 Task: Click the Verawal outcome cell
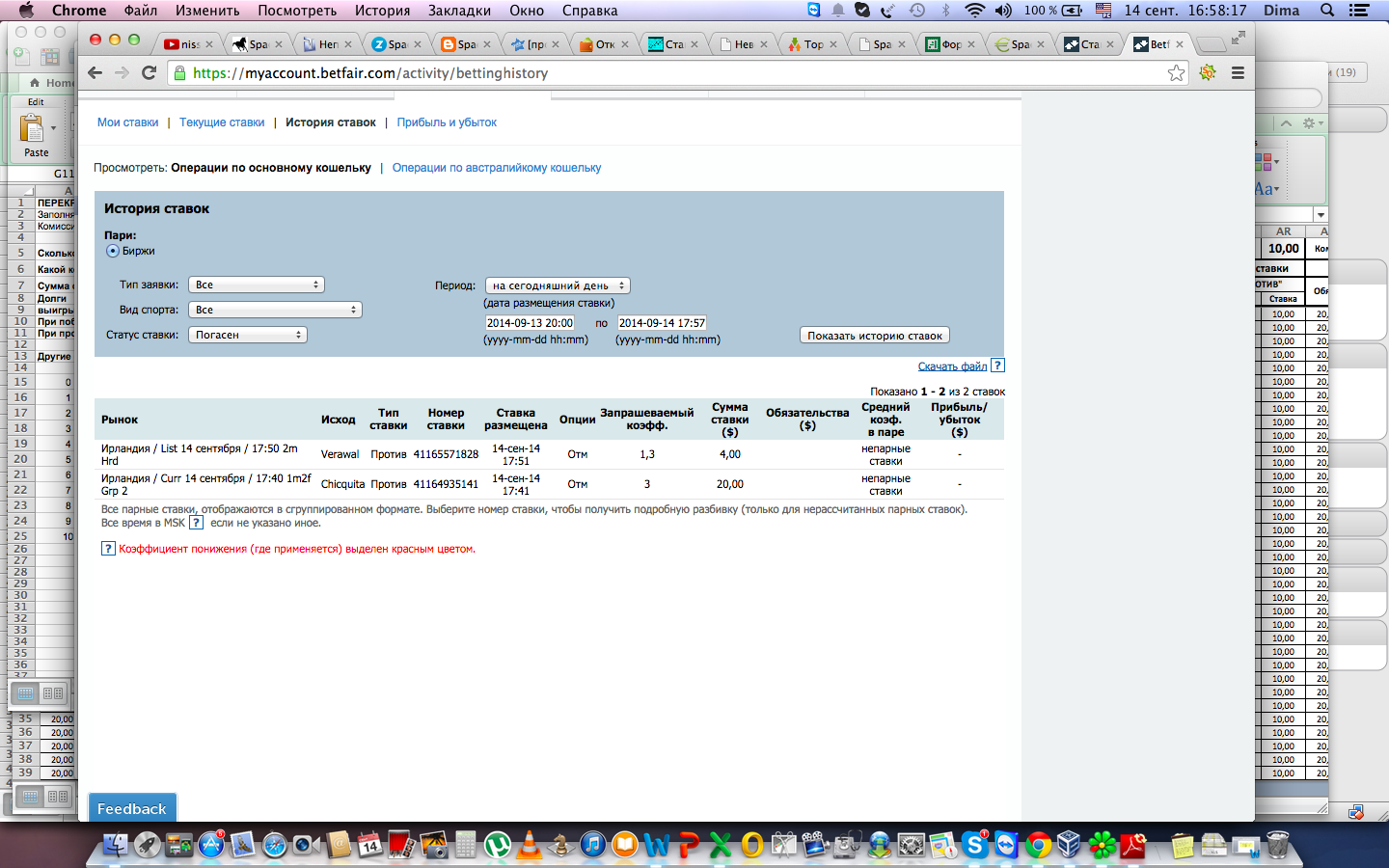pyautogui.click(x=340, y=454)
